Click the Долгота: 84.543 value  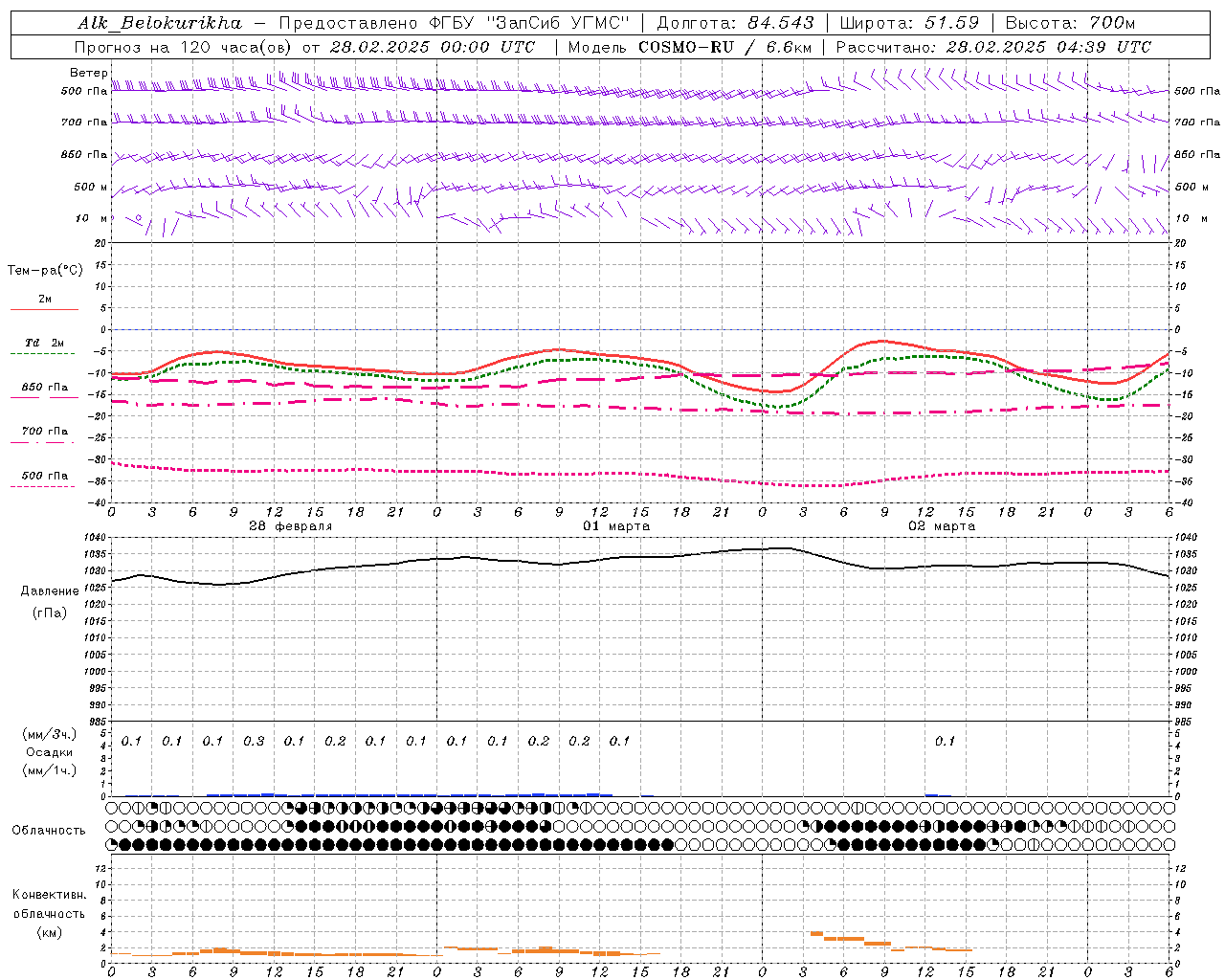[x=735, y=23]
